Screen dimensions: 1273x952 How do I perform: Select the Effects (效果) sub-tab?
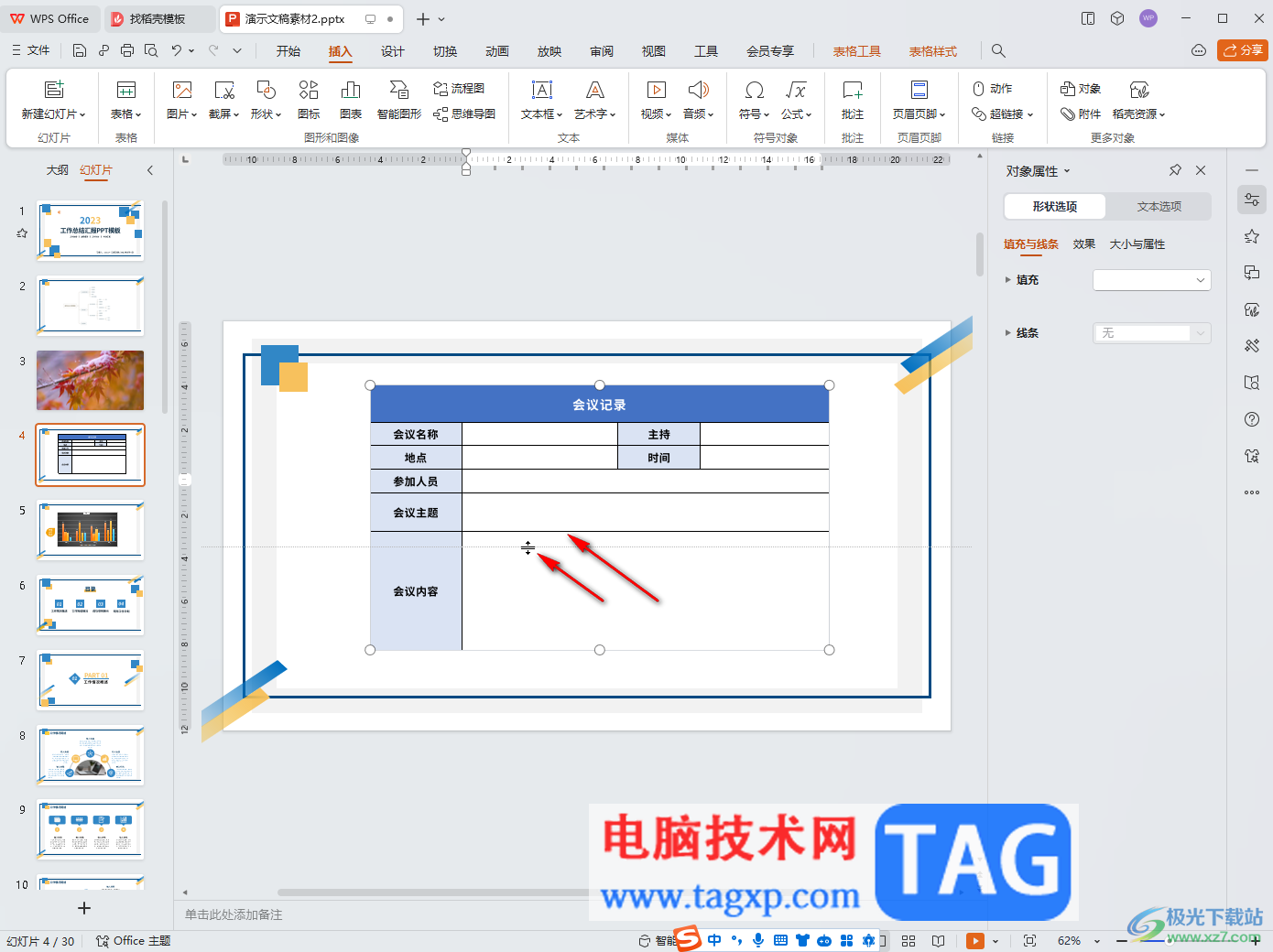coord(1084,244)
